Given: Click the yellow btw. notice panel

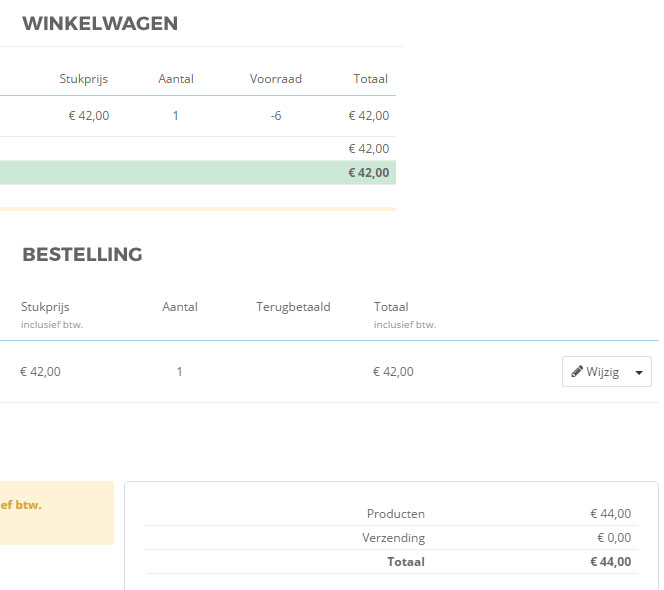Looking at the screenshot, I should (x=56, y=513).
